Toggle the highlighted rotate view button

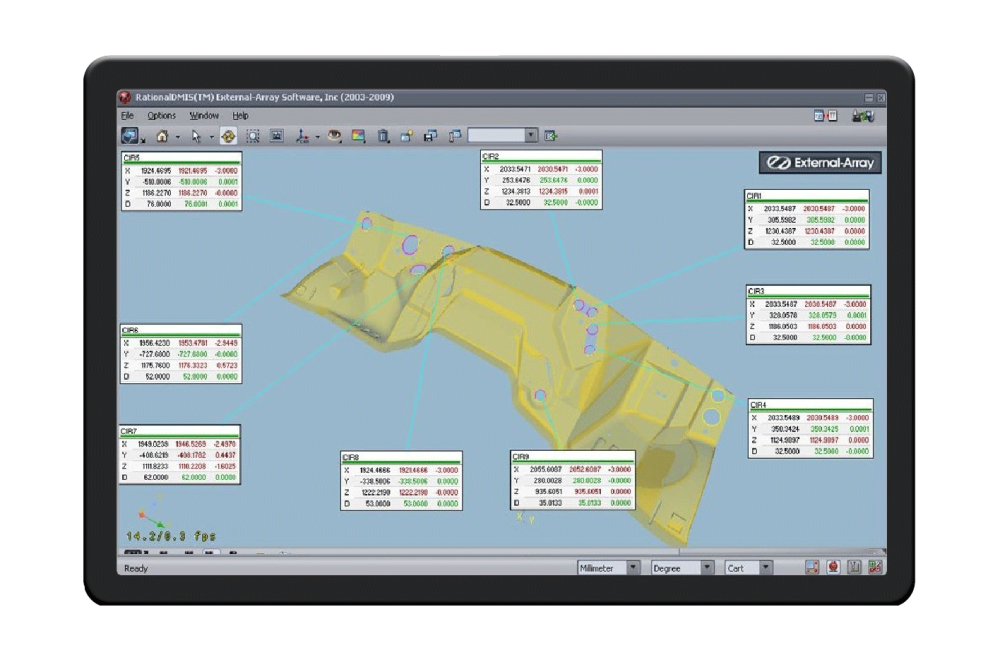click(x=228, y=136)
